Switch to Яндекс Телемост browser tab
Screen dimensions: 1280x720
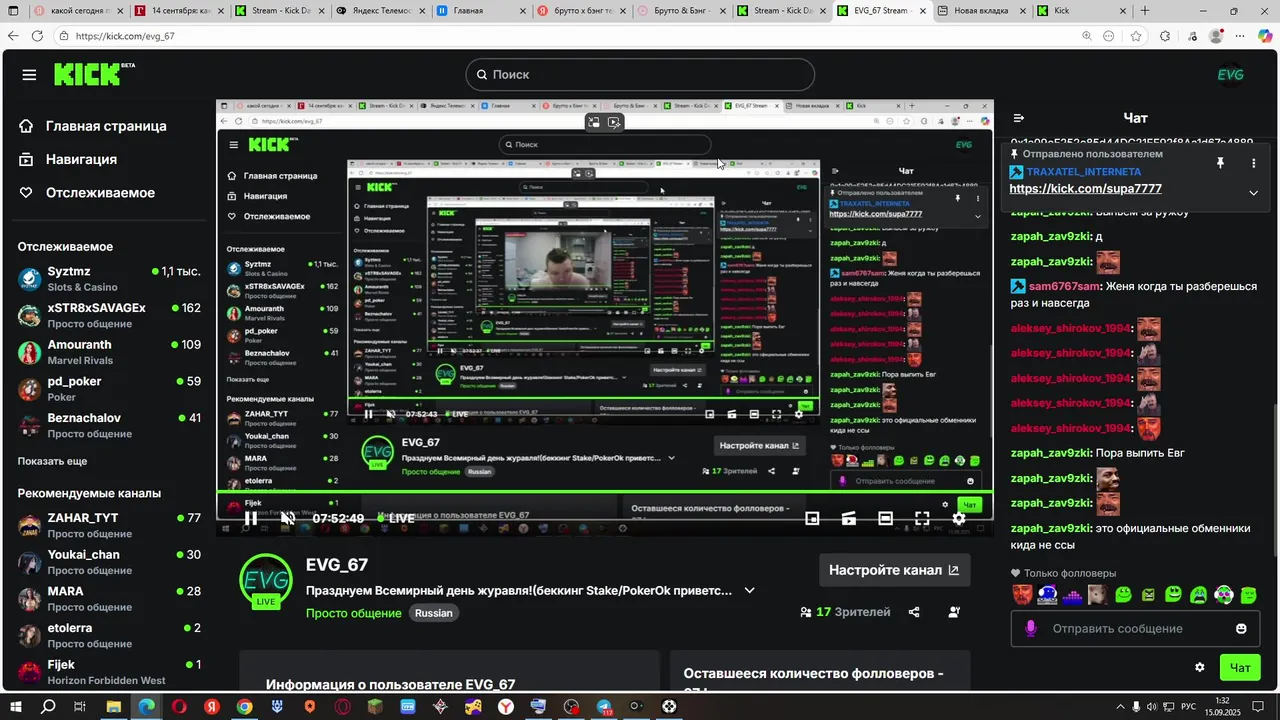coord(382,11)
